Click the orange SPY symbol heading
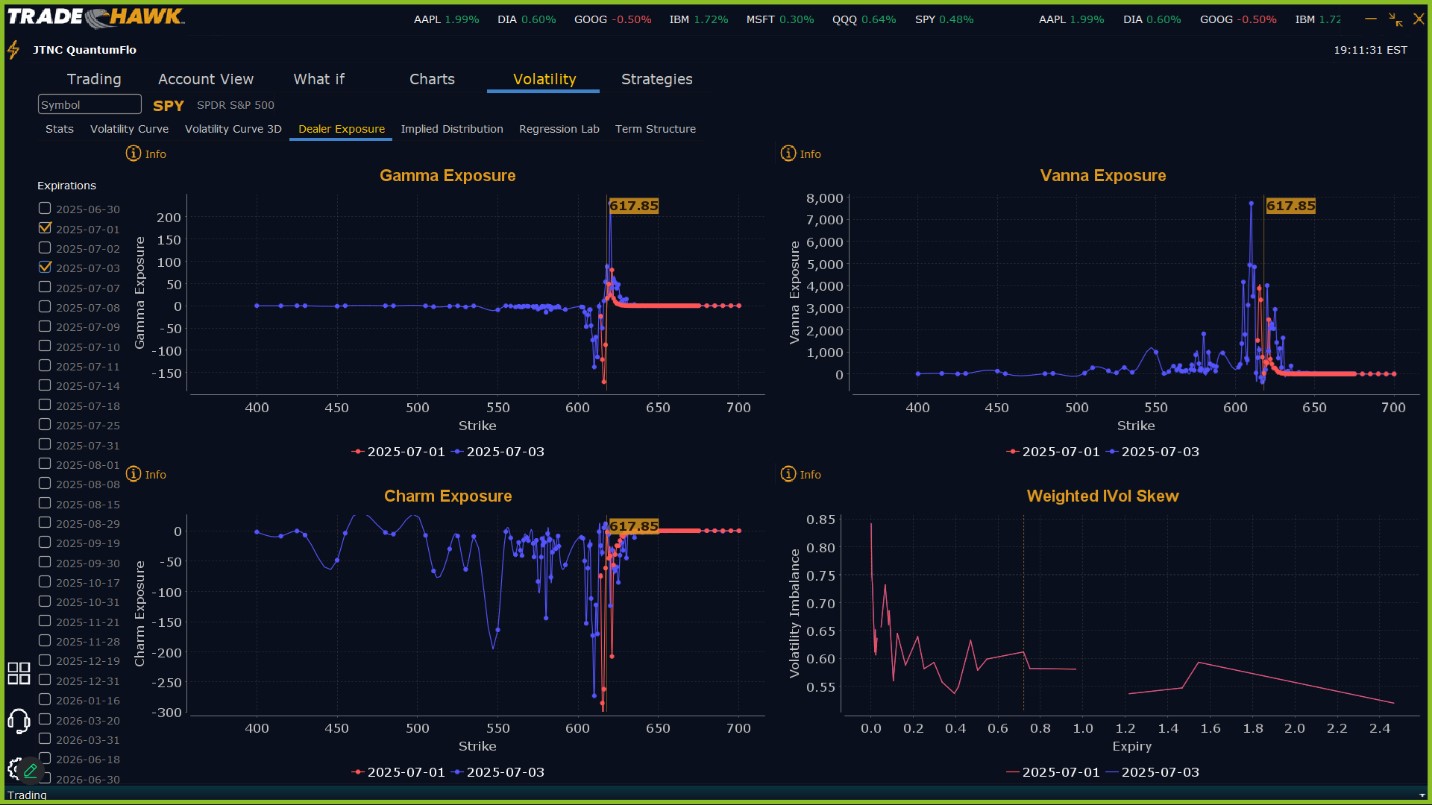1432x805 pixels. tap(169, 105)
